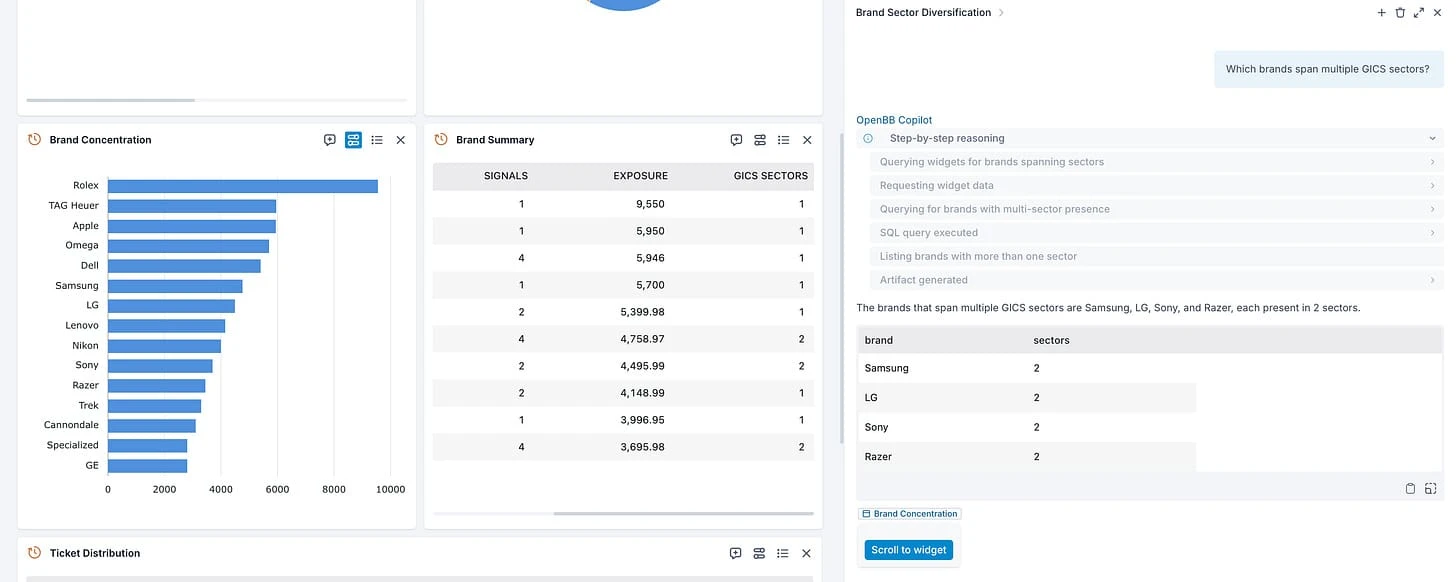
Task: Add Ticket Distribution to chat via speech-bubble icon
Action: point(735,552)
